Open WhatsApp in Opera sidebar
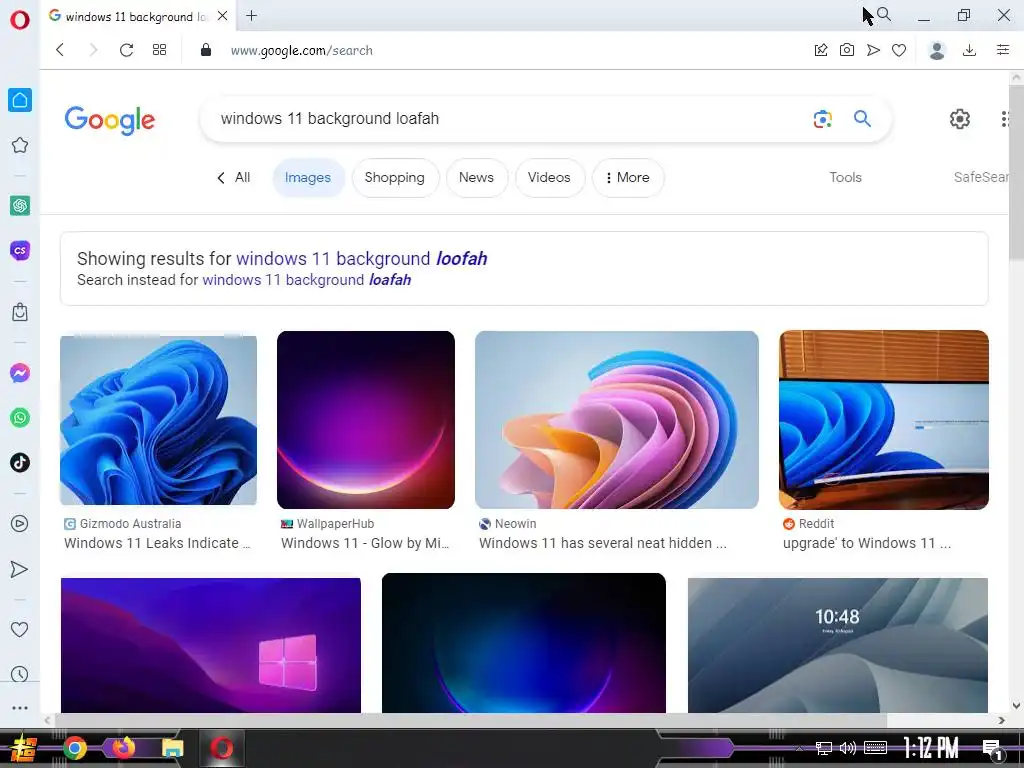Screen dimensions: 1024x768 click(x=20, y=418)
